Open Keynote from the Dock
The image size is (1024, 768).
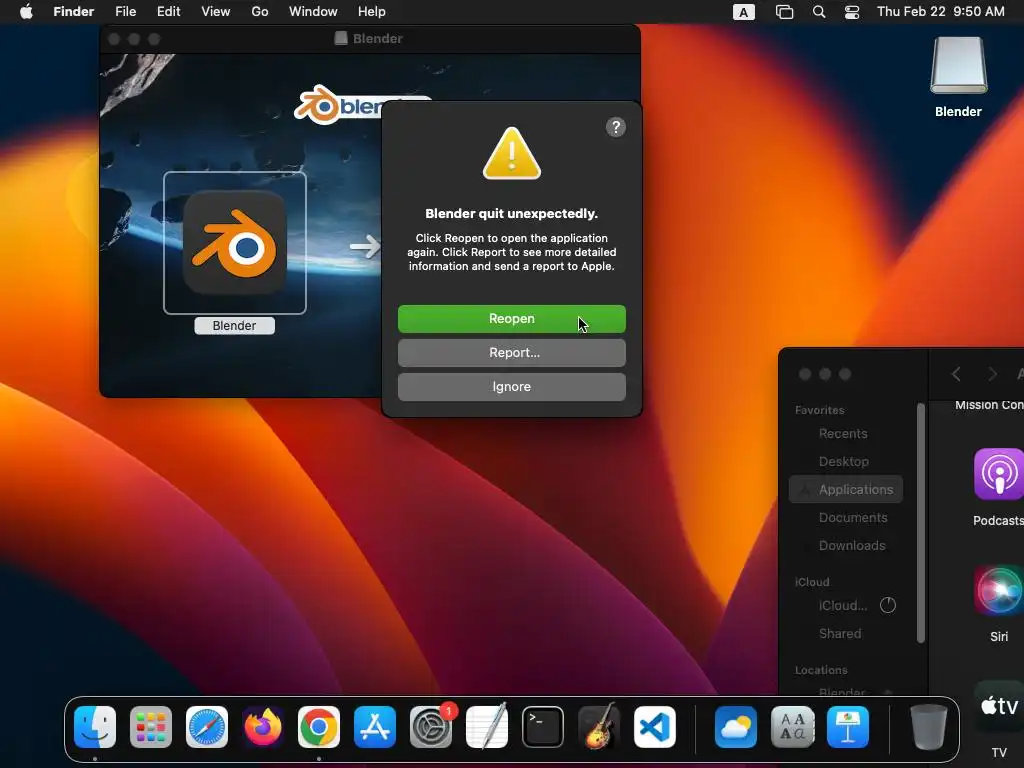point(848,727)
